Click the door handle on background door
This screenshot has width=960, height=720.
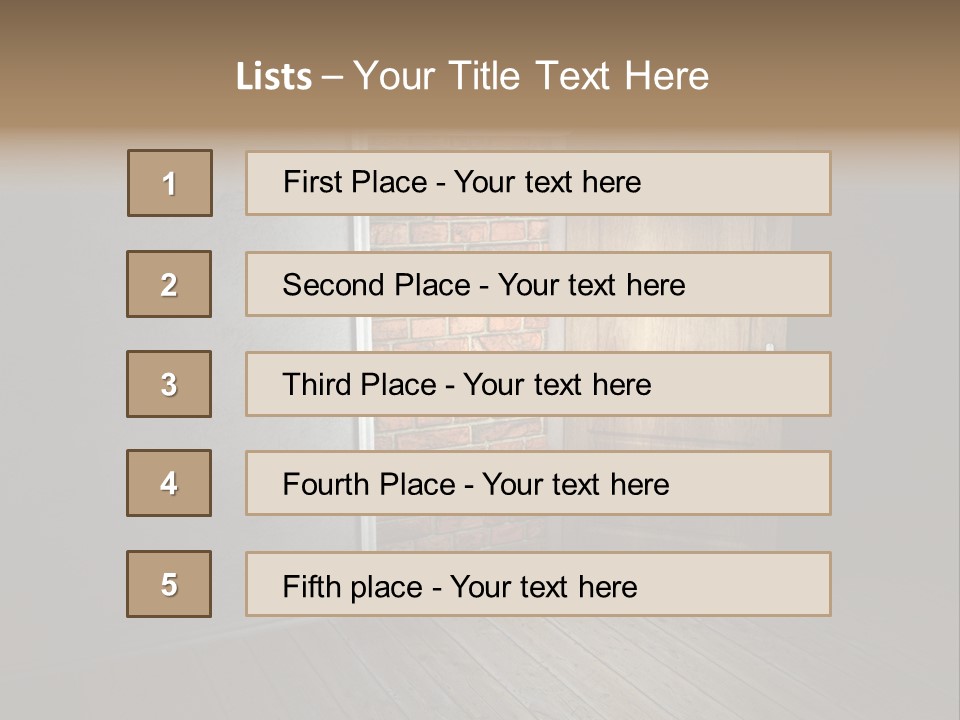click(769, 346)
